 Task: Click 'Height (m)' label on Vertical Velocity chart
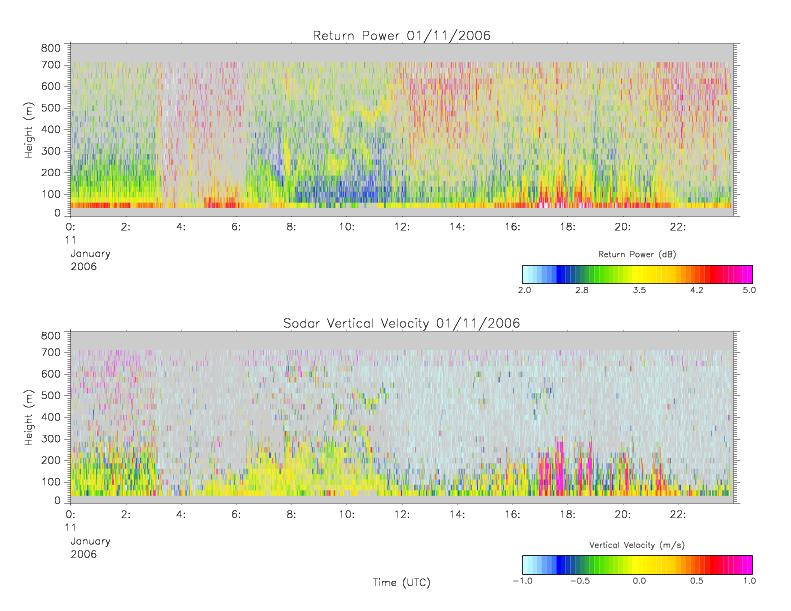[29, 417]
